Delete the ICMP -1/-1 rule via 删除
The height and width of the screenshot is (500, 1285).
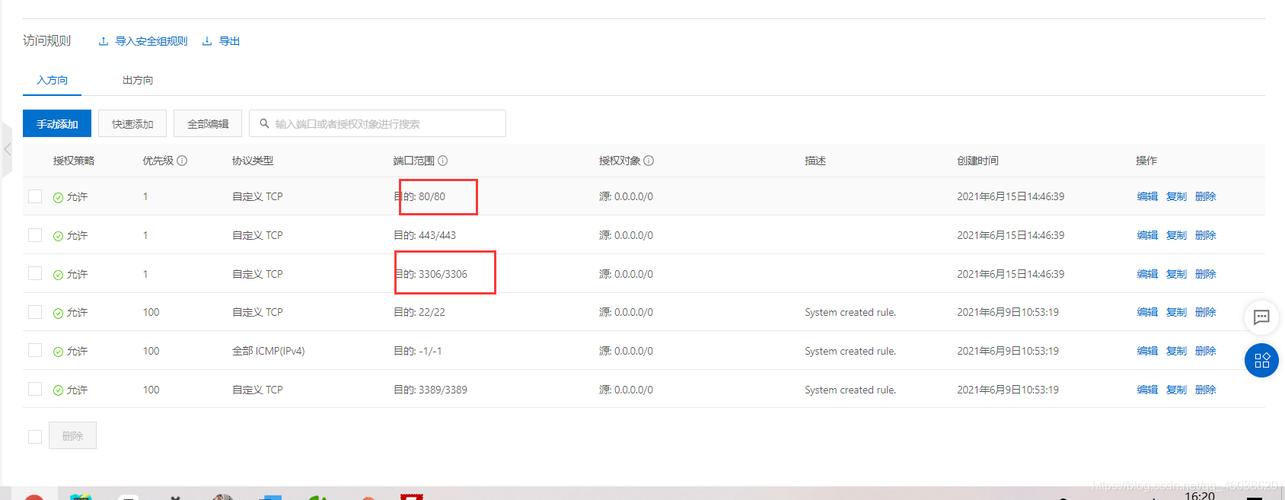click(1205, 352)
